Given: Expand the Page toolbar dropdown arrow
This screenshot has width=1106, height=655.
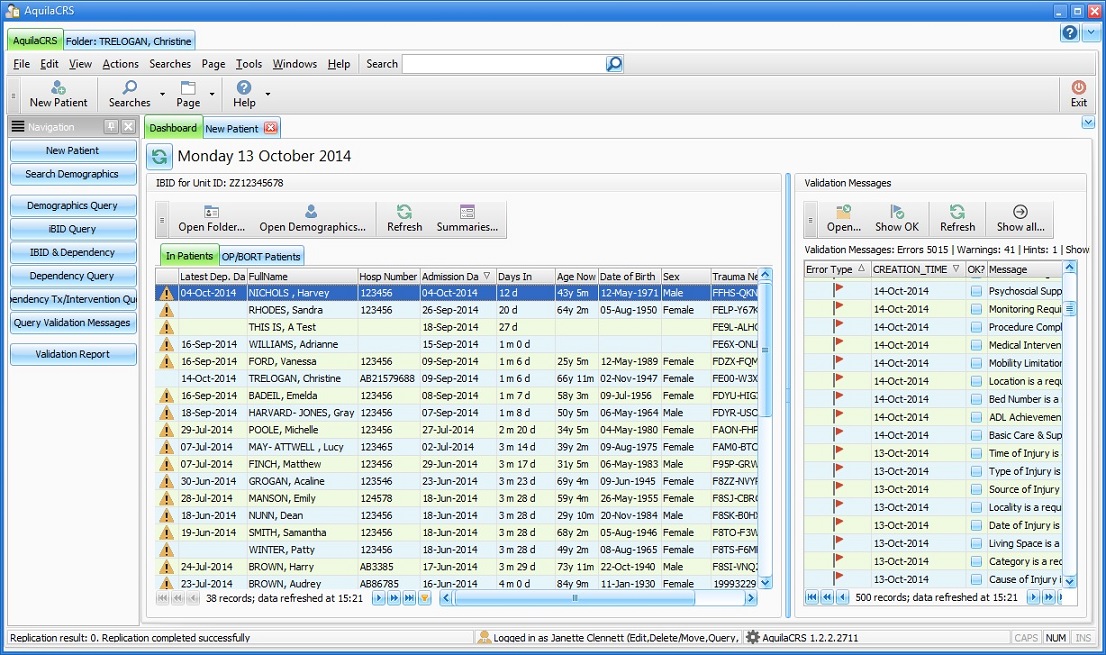Looking at the screenshot, I should (x=212, y=95).
